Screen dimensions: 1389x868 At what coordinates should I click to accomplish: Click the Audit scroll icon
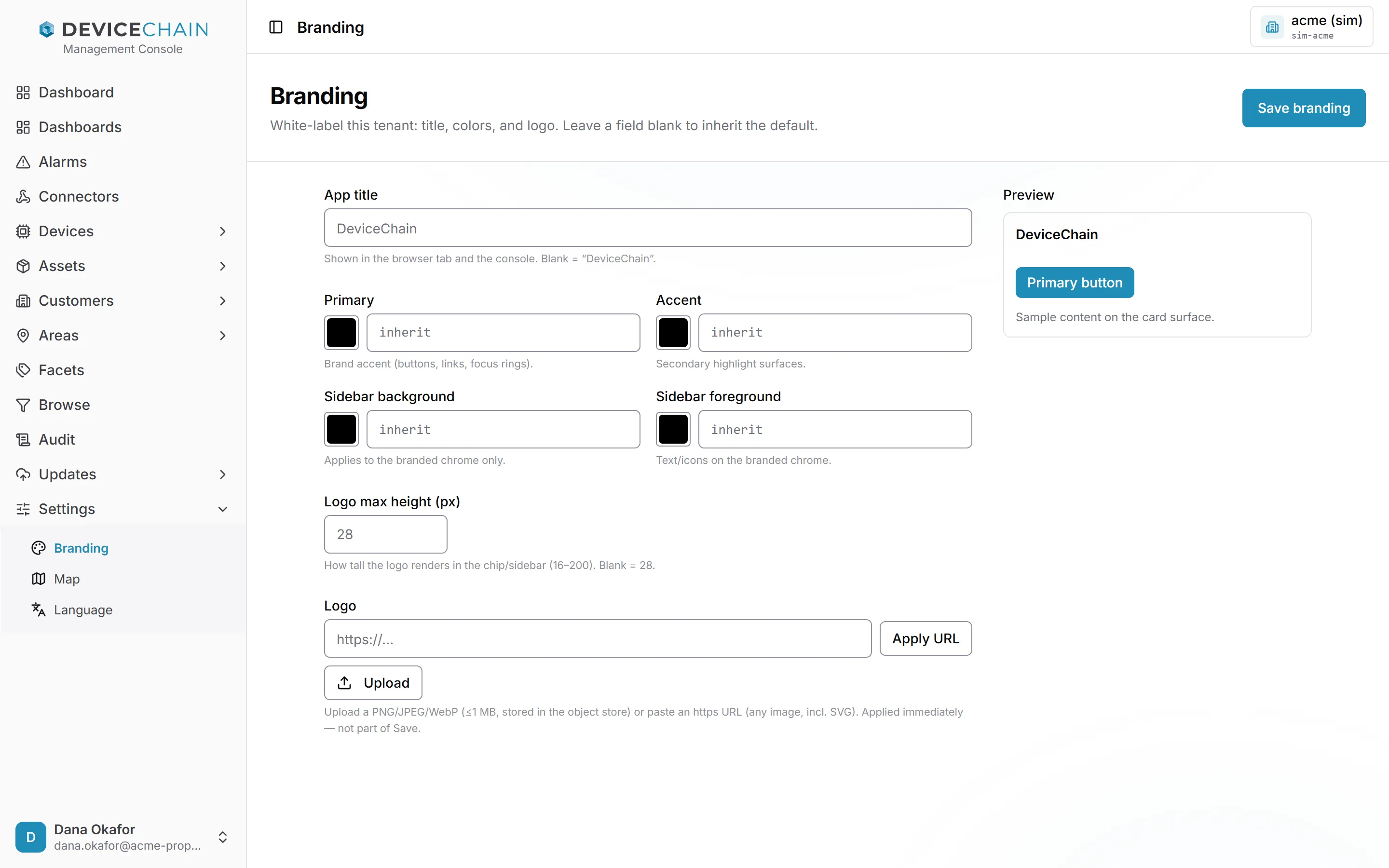[x=23, y=440]
